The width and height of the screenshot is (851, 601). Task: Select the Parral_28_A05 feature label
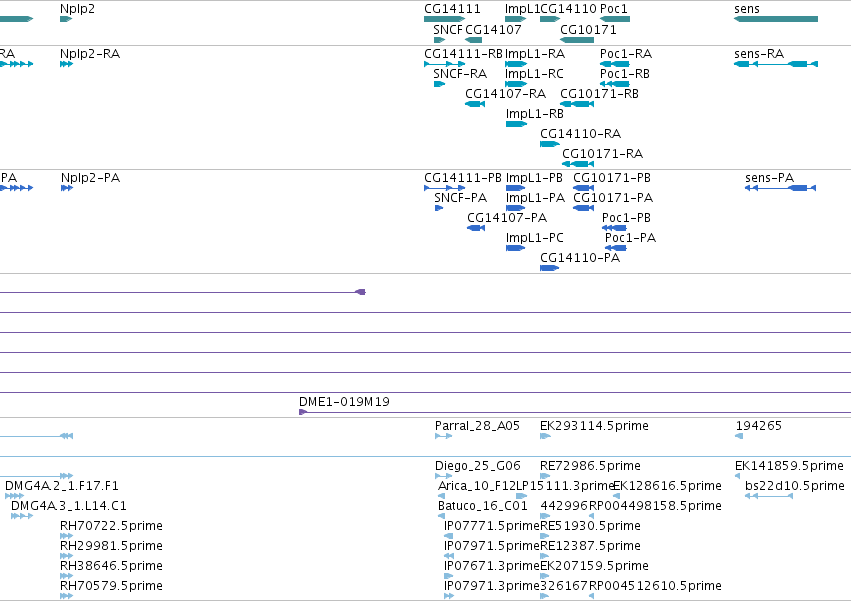(478, 426)
